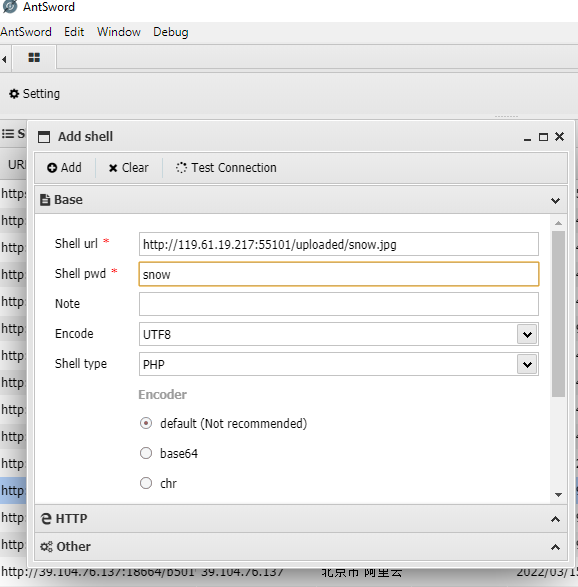Click the 39.104.76.137 shell list entry

click(x=242, y=572)
